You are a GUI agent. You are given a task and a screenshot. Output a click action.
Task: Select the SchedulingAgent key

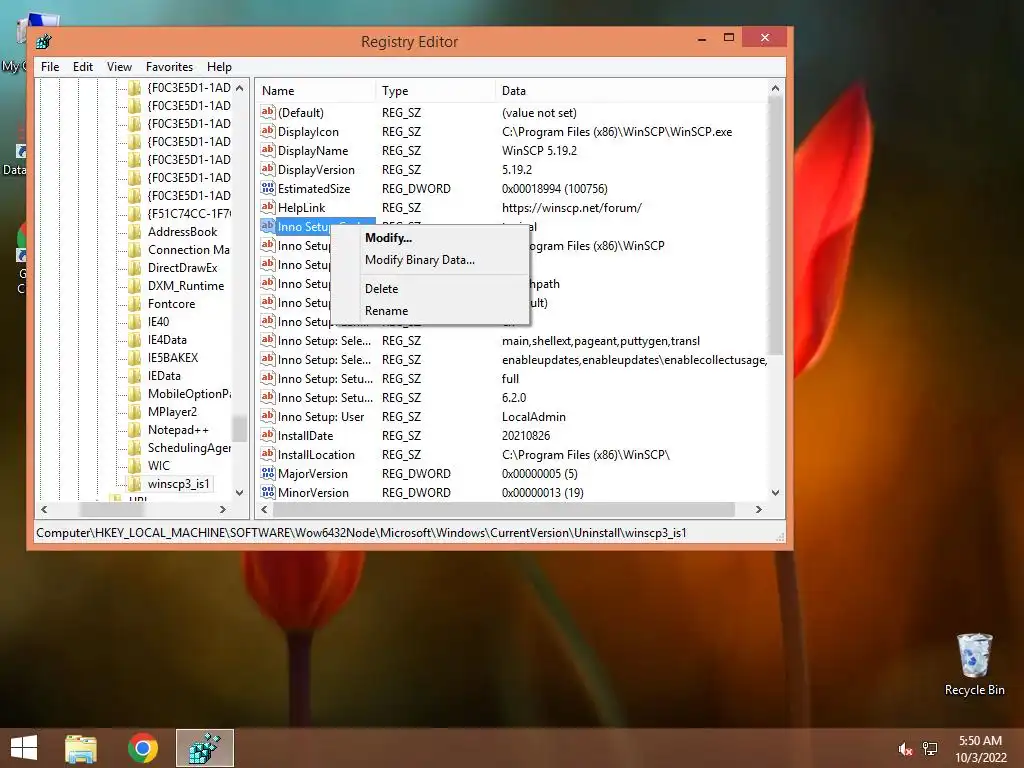pos(189,448)
